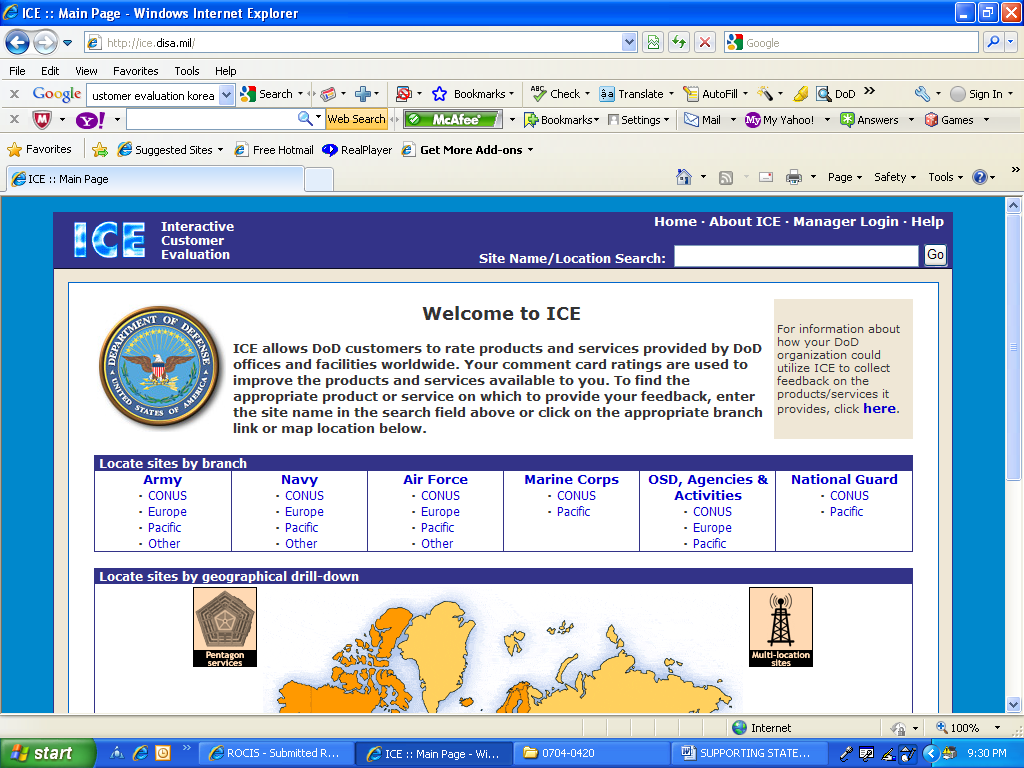Viewport: 1024px width, 768px height.
Task: Click the Print icon in command bar
Action: click(793, 177)
